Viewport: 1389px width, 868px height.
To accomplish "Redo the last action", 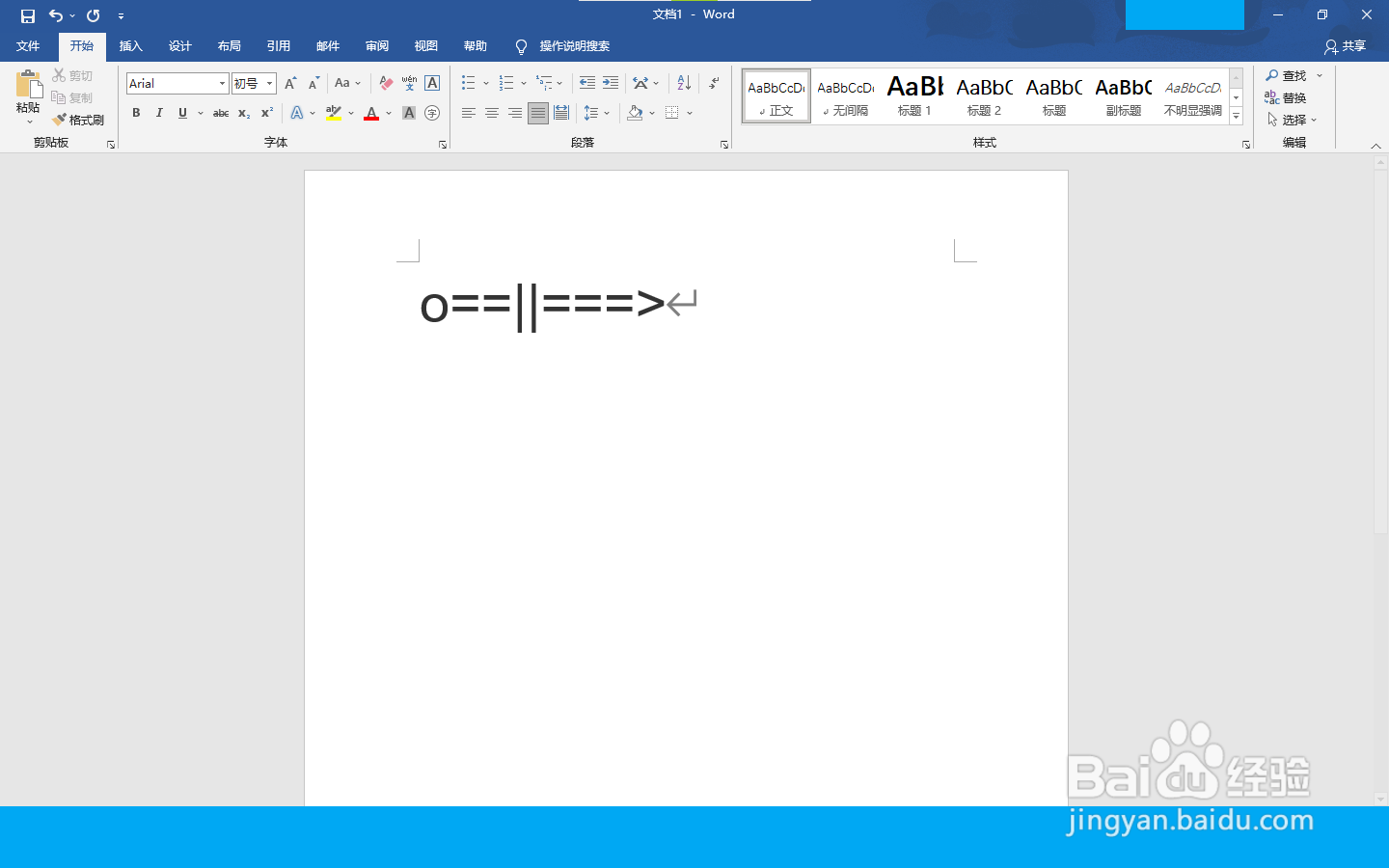I will point(94,15).
